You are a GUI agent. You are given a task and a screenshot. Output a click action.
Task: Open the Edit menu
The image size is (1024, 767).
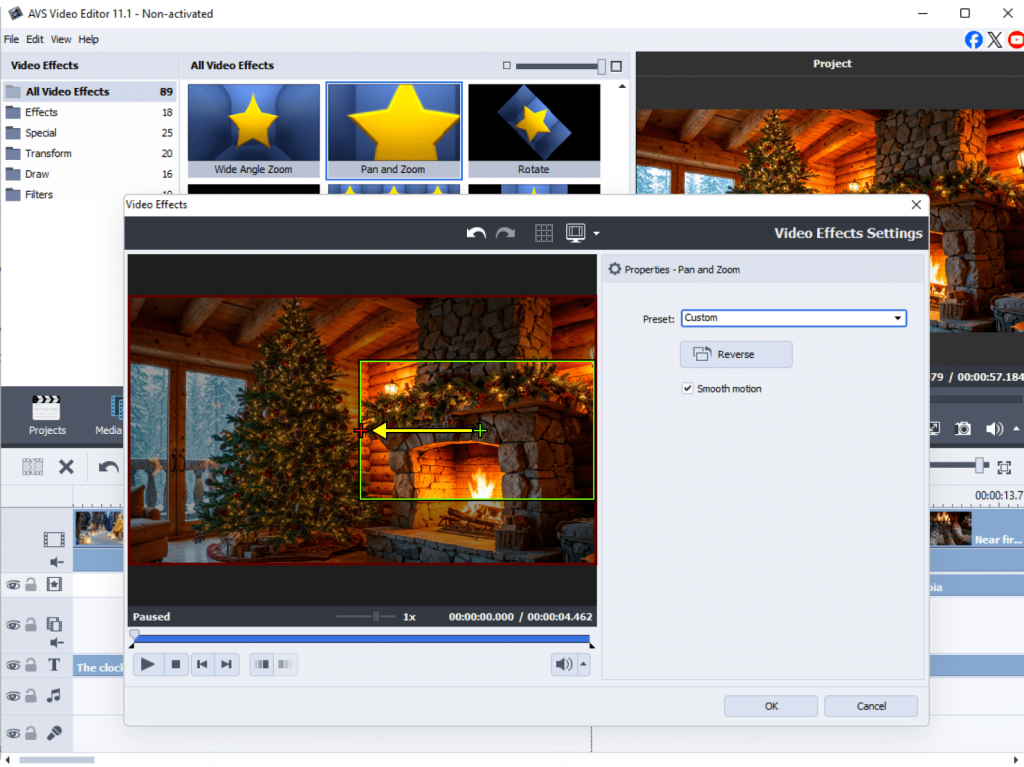click(x=35, y=39)
